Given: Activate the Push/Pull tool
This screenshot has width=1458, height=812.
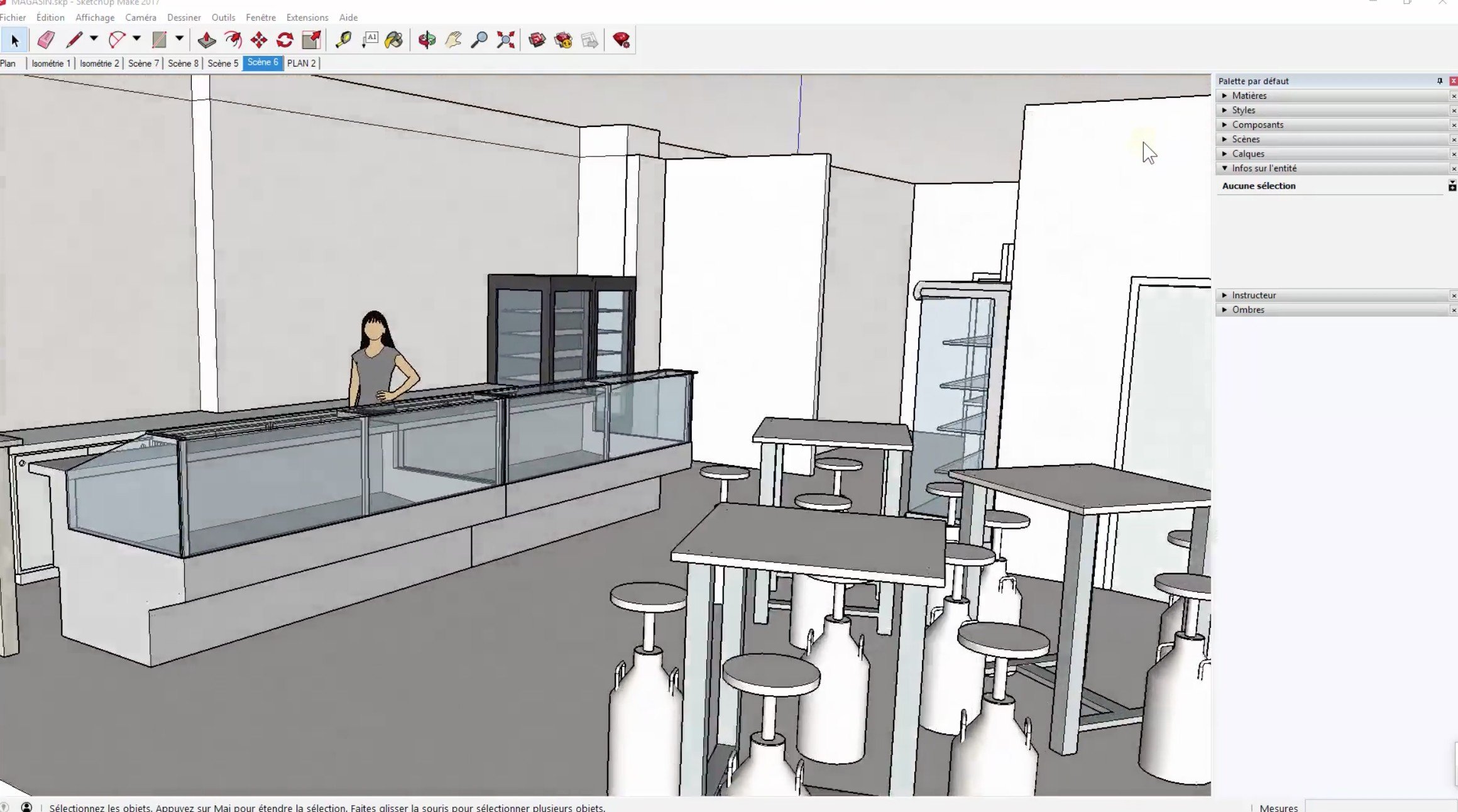Looking at the screenshot, I should [207, 40].
